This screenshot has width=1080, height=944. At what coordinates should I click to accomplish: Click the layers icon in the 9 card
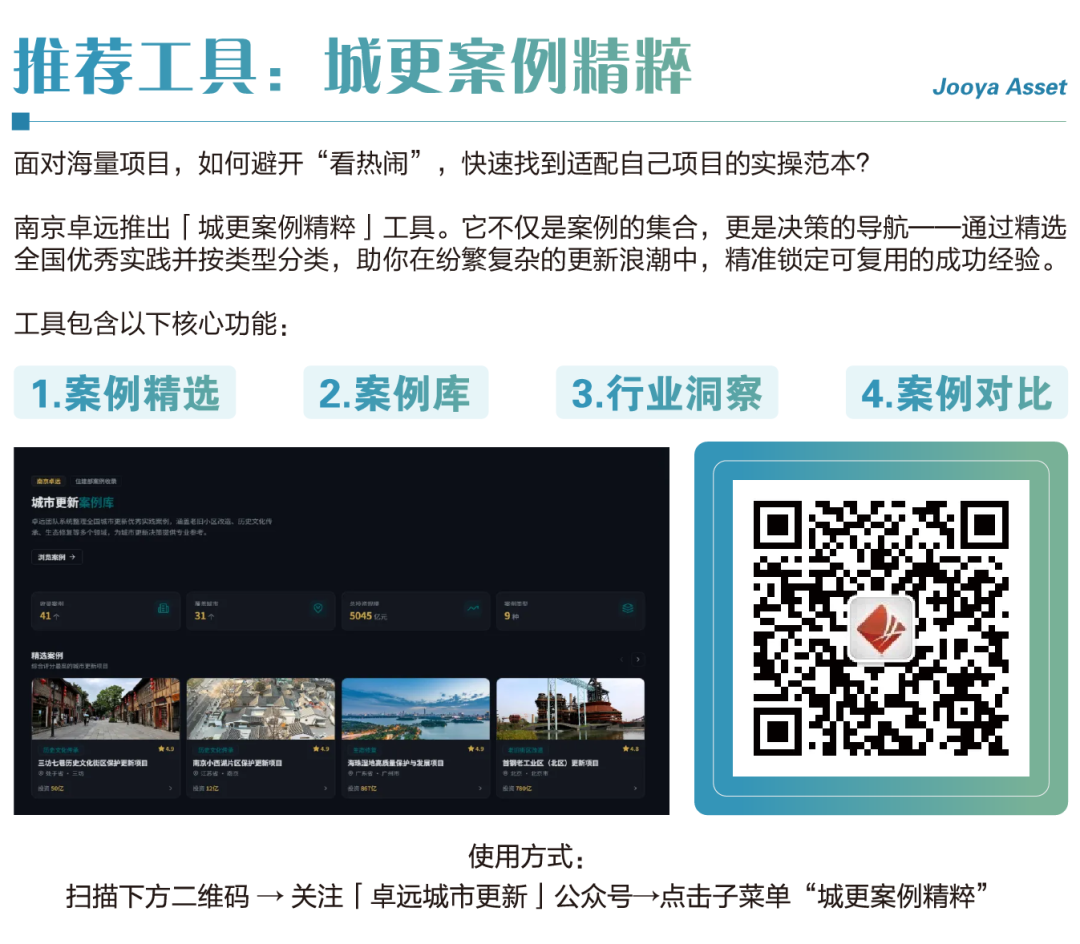click(627, 608)
